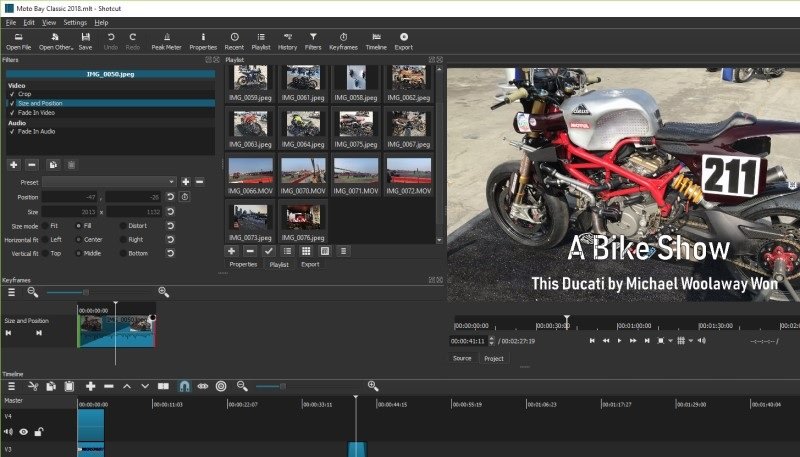Switch to the Project player tab
The width and height of the screenshot is (800, 457).
click(x=493, y=359)
